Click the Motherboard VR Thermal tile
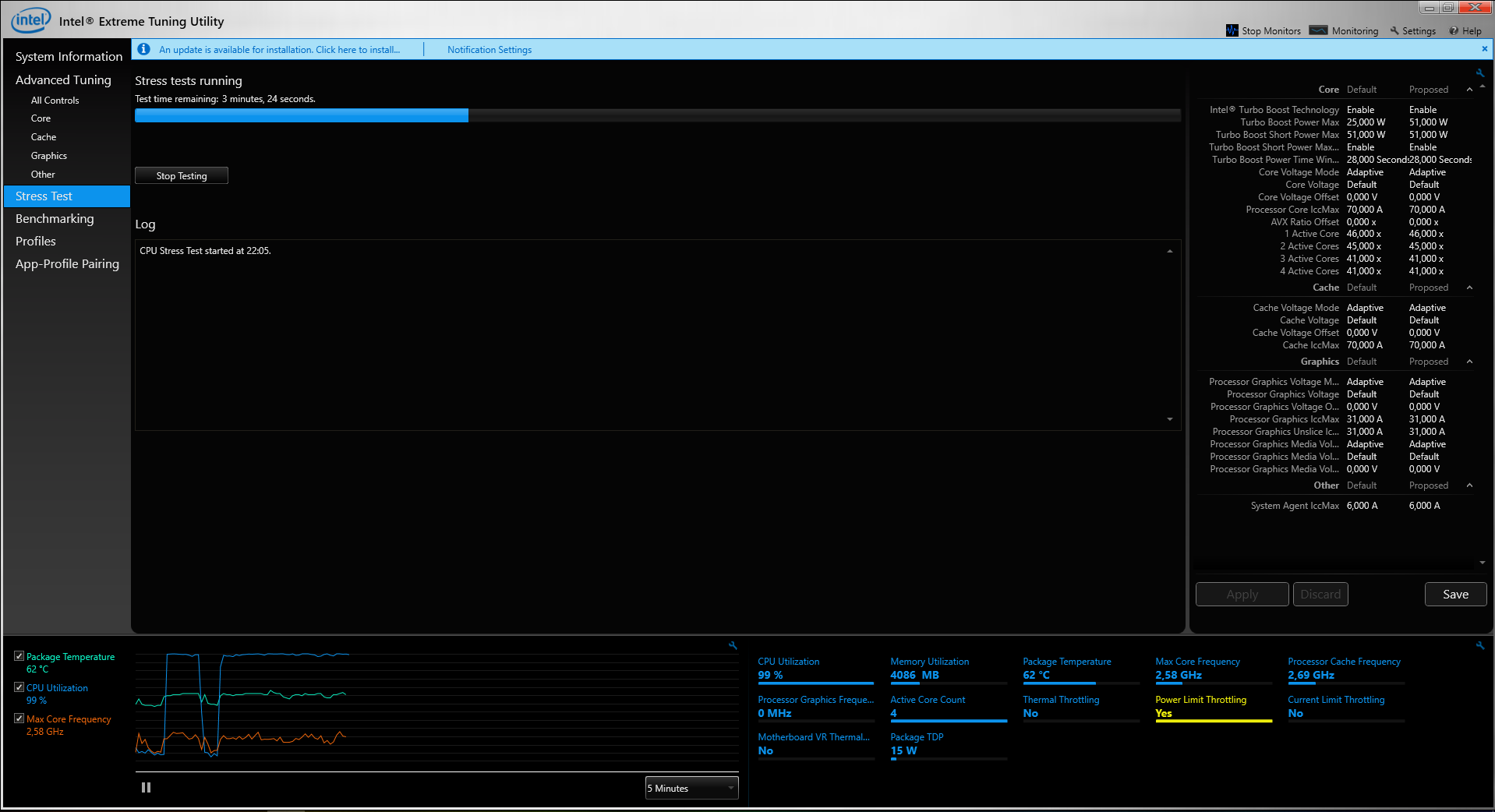This screenshot has height=812, width=1495. [815, 745]
